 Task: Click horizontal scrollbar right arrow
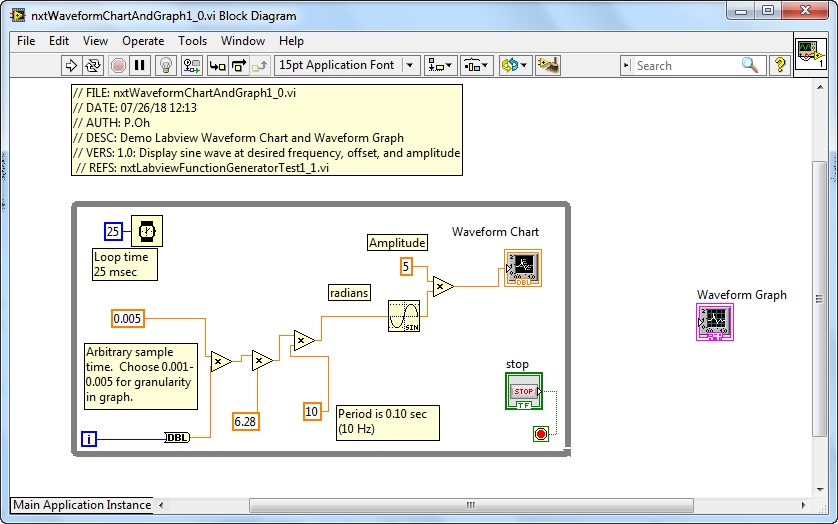tap(803, 505)
